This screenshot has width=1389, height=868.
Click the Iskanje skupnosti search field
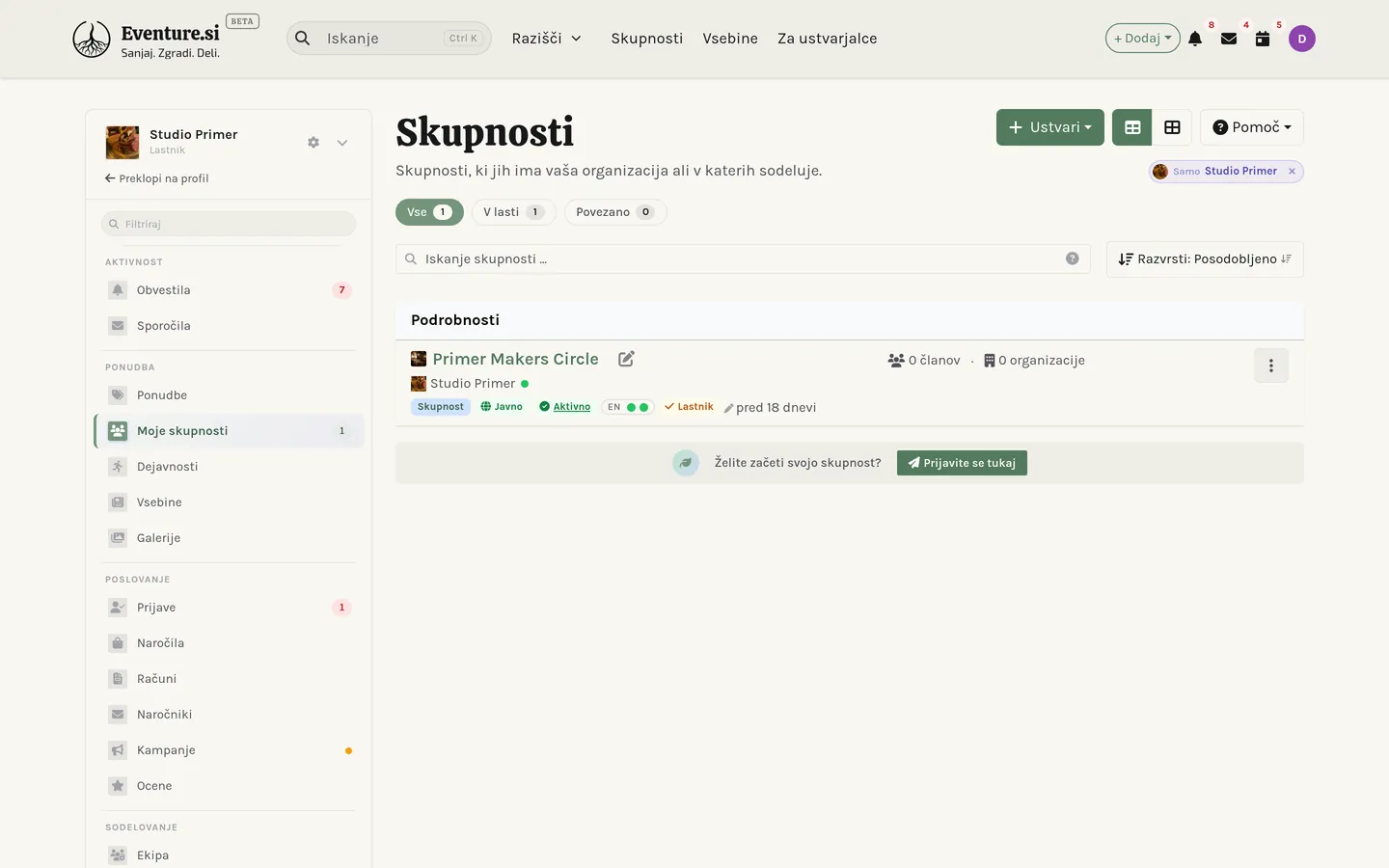(743, 259)
